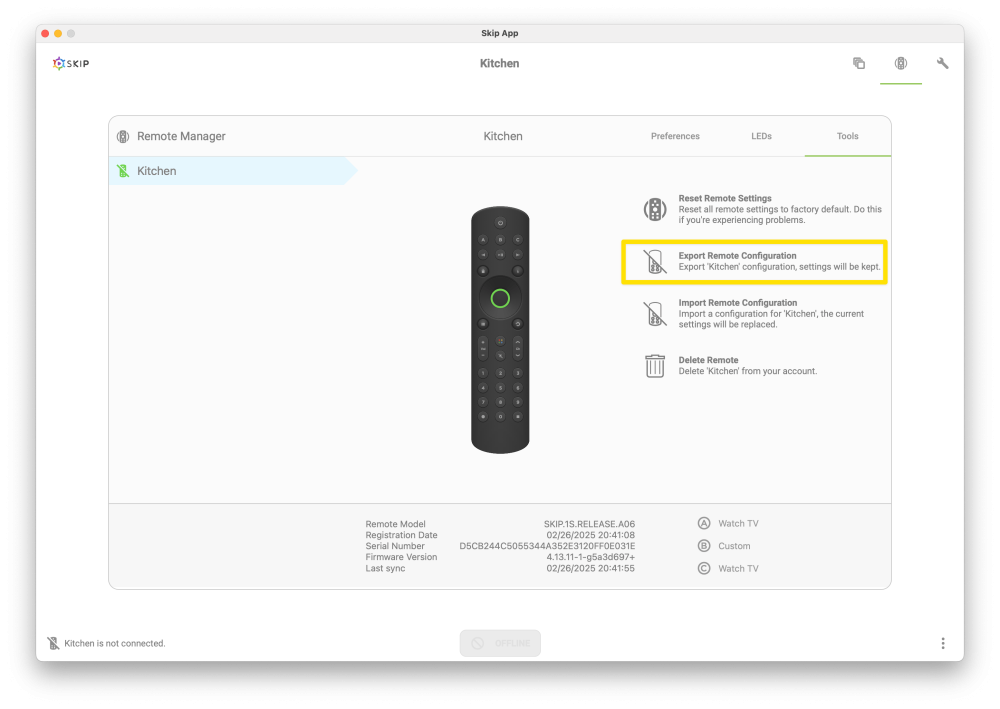Click the 'Last sync' label
Viewport: 1000px width, 709px height.
(385, 568)
